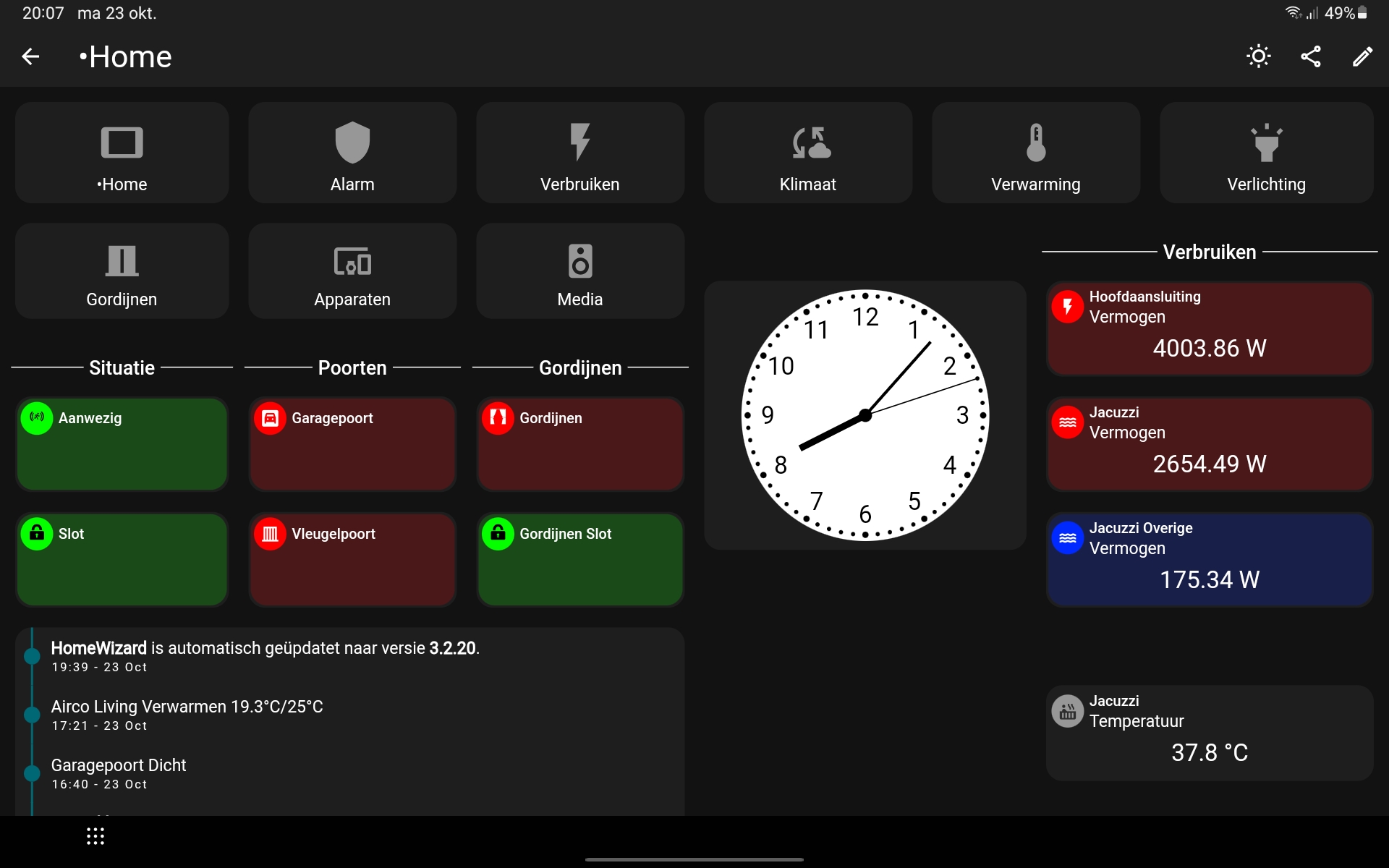The height and width of the screenshot is (868, 1389).
Task: Open the Verwarming navigation tile
Action: click(x=1036, y=153)
